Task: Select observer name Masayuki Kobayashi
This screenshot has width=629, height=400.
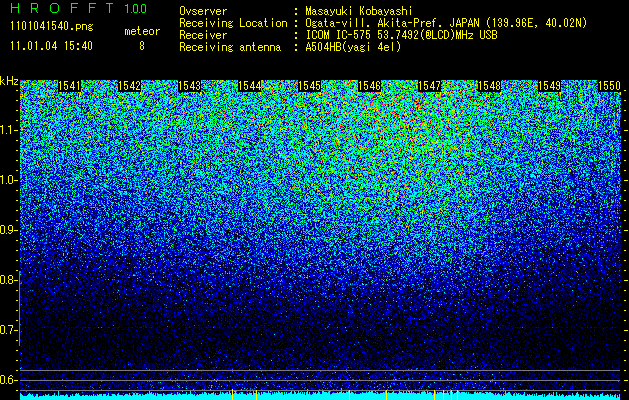Action: 359,11
